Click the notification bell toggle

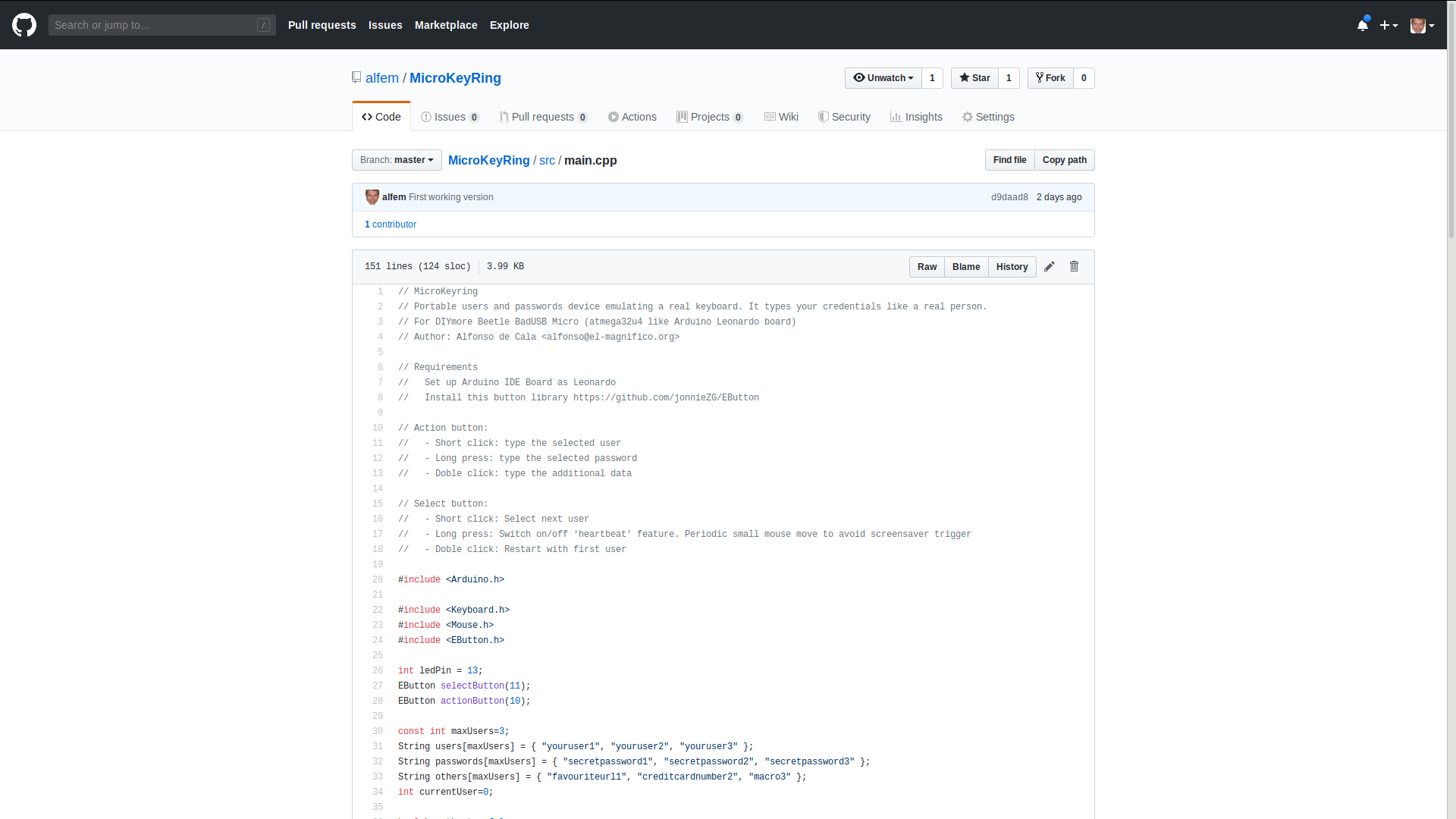pyautogui.click(x=1363, y=24)
